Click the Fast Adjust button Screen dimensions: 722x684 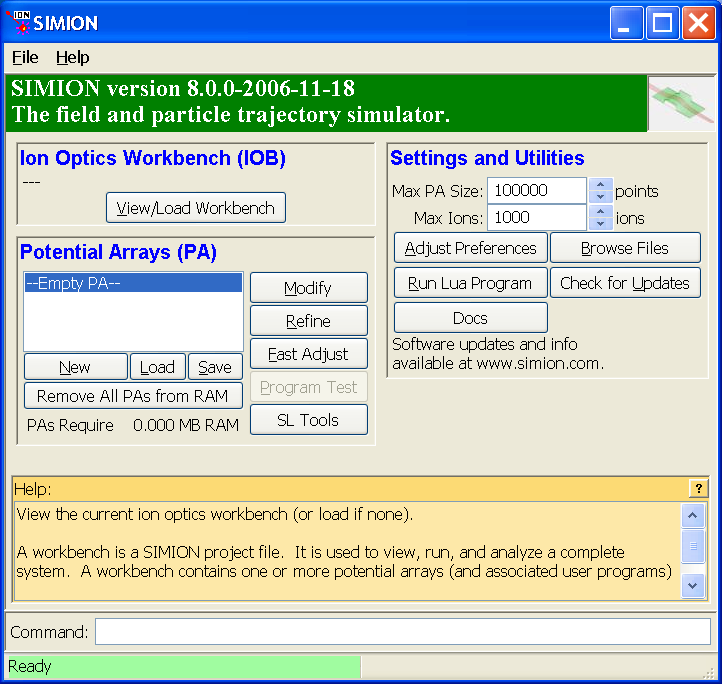[309, 354]
